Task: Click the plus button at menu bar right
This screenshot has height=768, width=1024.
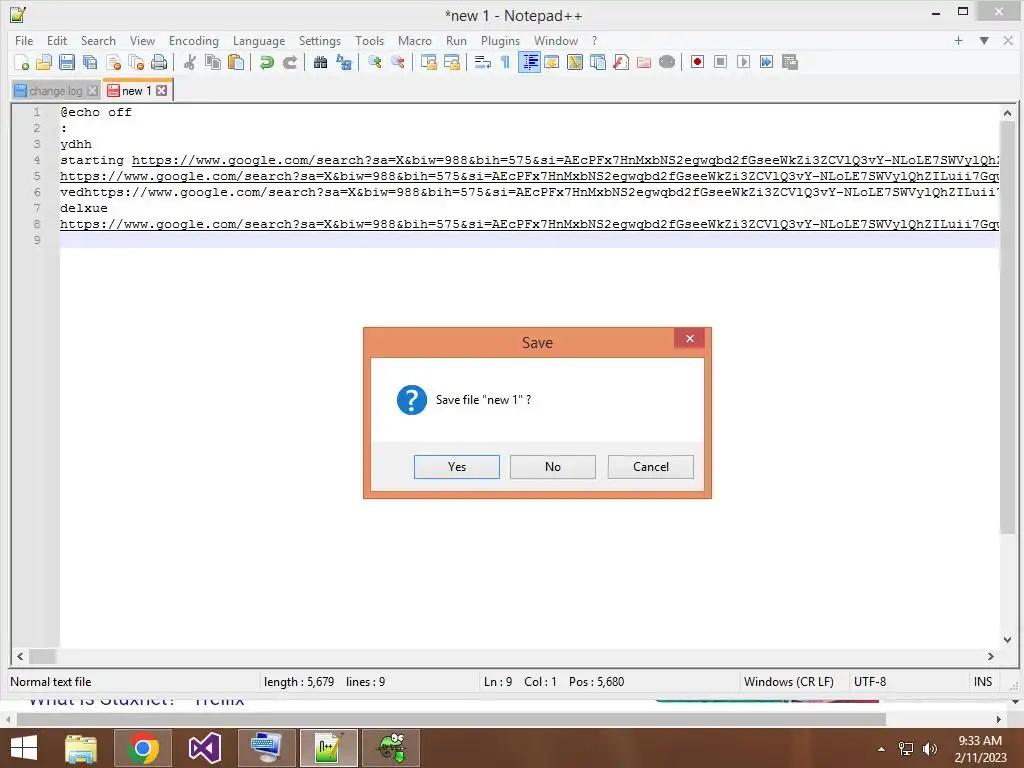Action: (958, 40)
